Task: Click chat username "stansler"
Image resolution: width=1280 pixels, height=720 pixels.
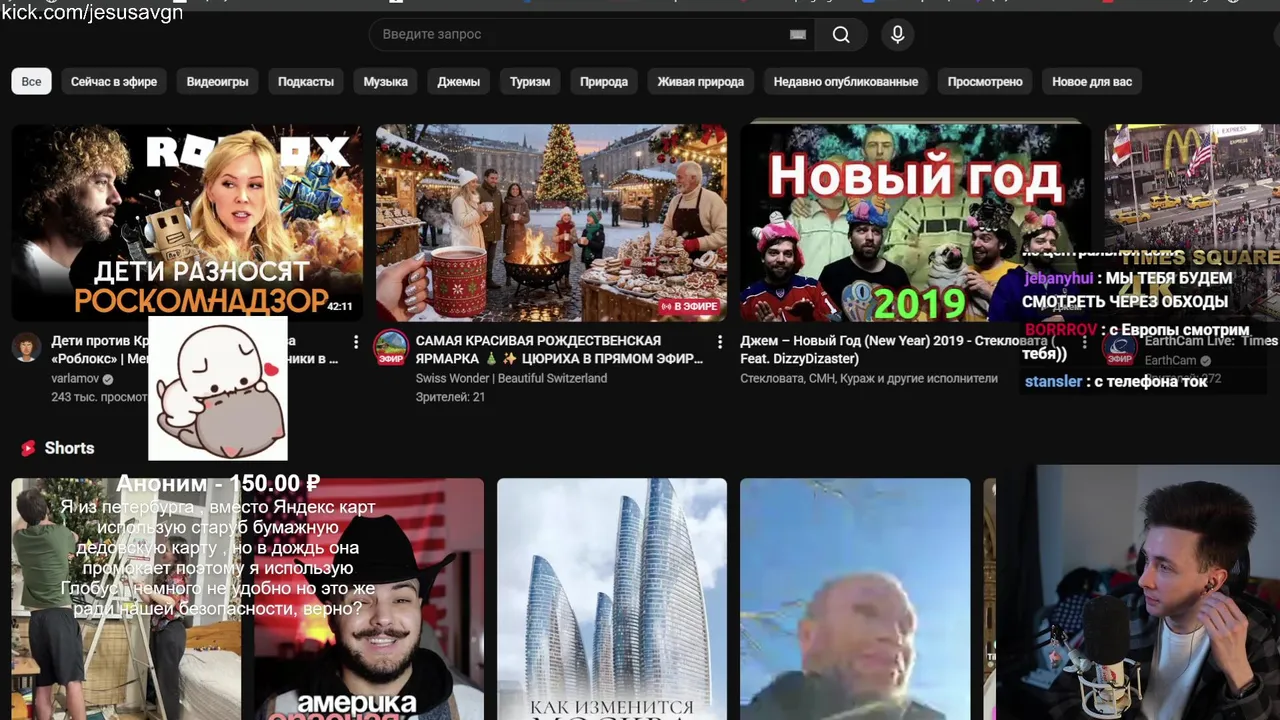Action: click(1053, 382)
